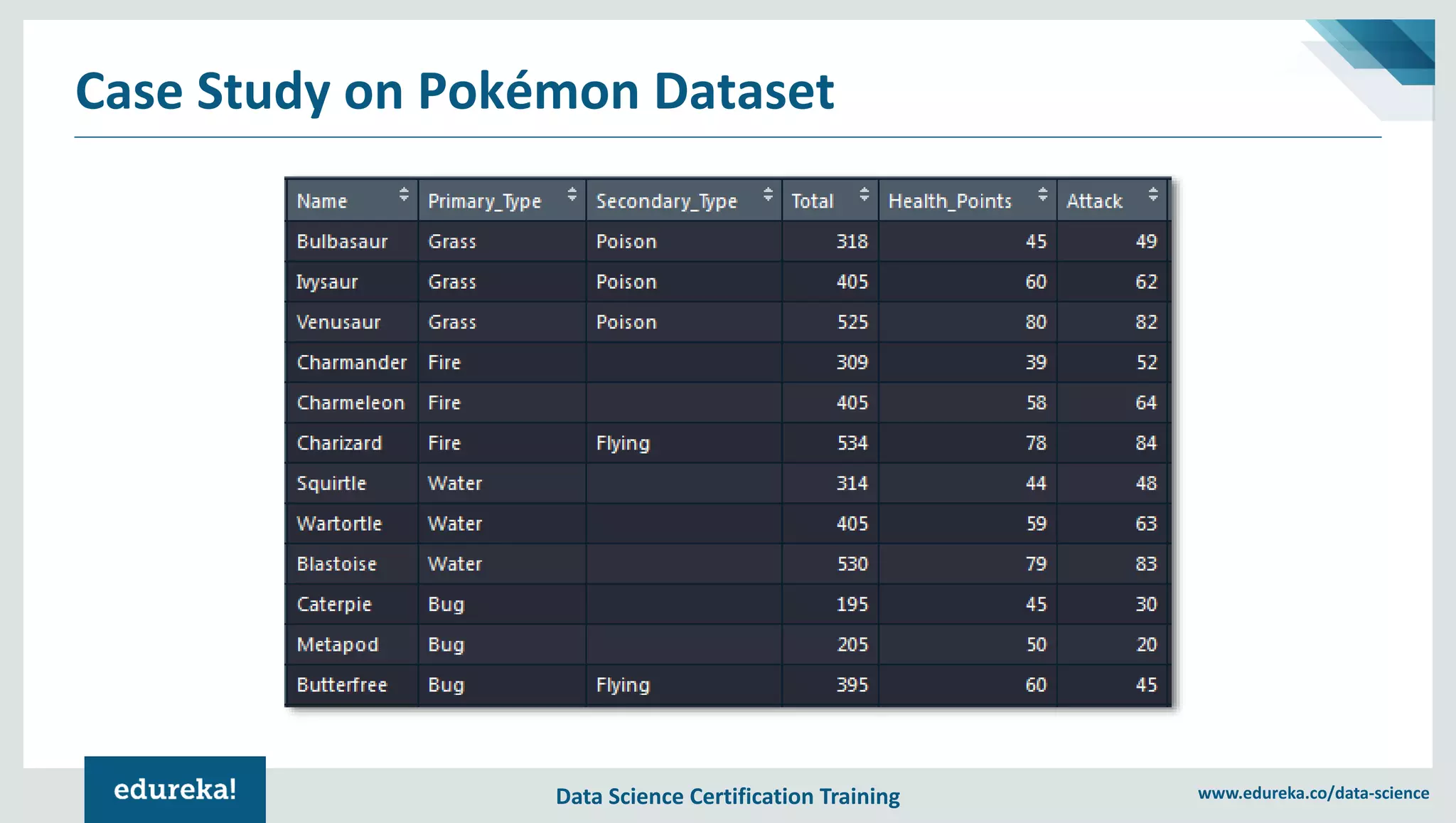This screenshot has width=1456, height=823.
Task: Select the Ivysaur name cell
Action: 353,282
